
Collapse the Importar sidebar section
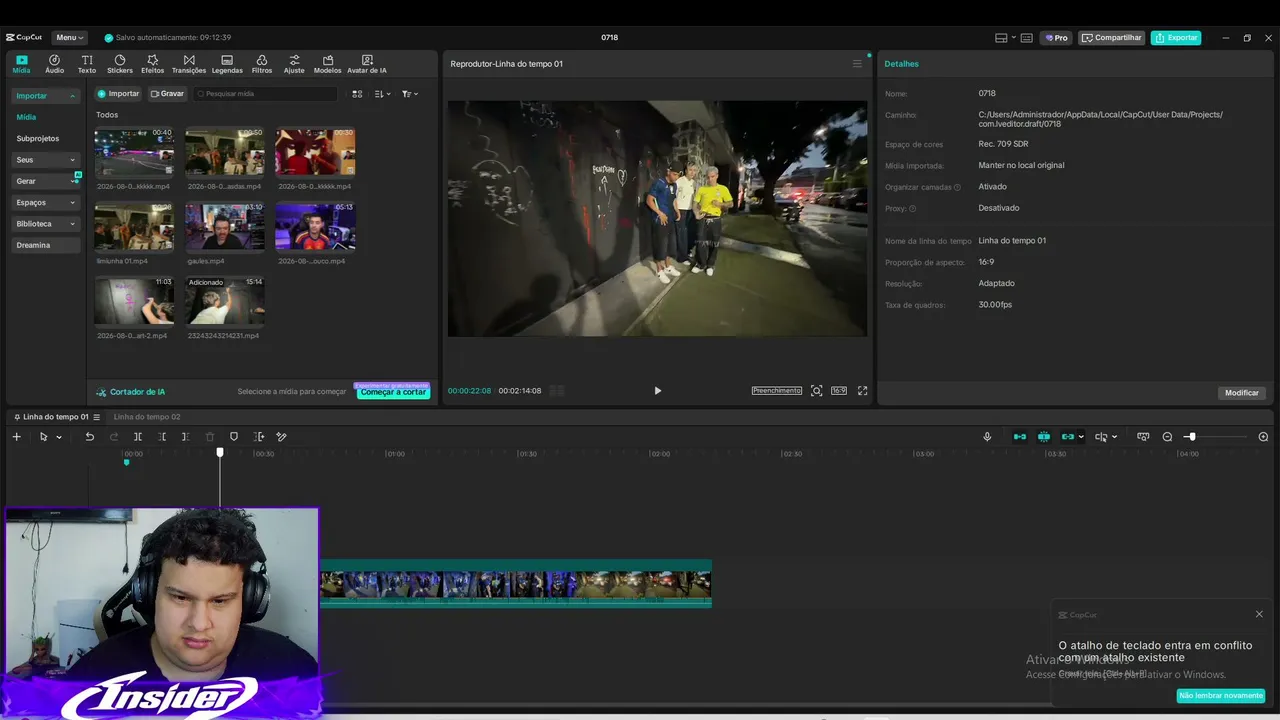(x=46, y=96)
